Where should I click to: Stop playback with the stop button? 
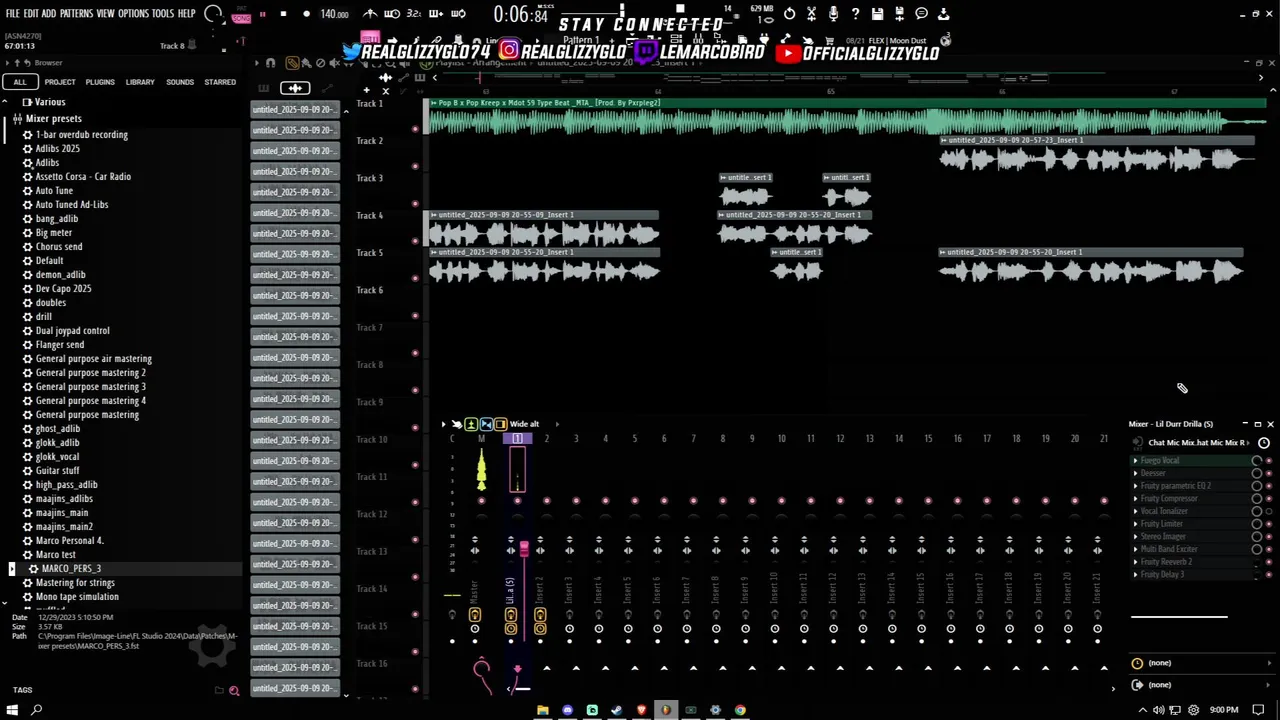pos(283,14)
